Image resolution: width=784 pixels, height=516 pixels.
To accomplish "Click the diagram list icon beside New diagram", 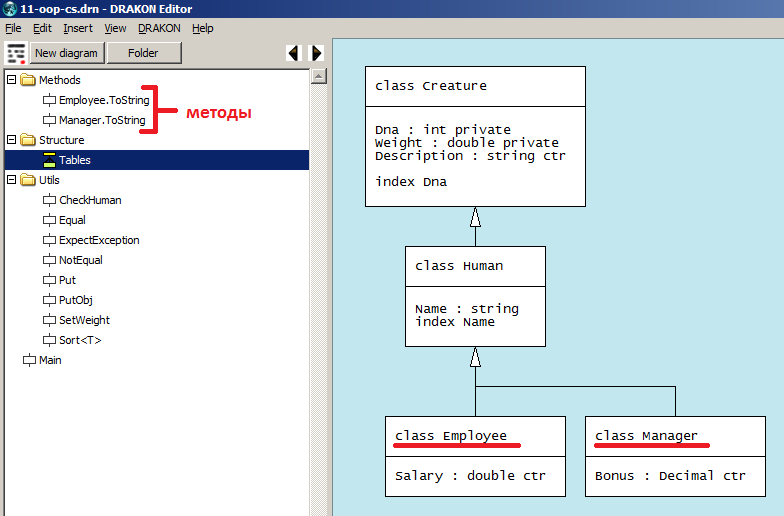I will [16, 53].
